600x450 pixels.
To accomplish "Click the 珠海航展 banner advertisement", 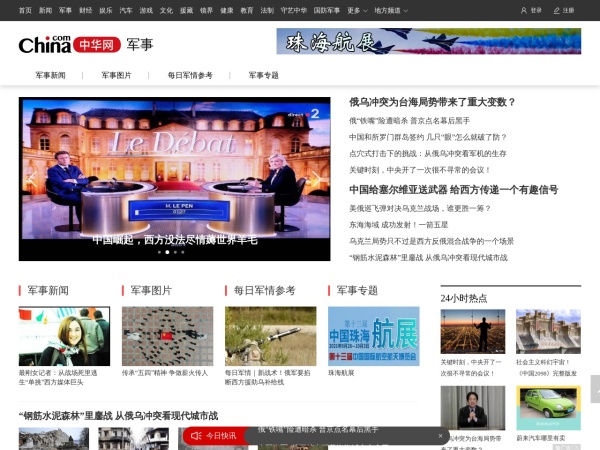I will click(x=414, y=41).
